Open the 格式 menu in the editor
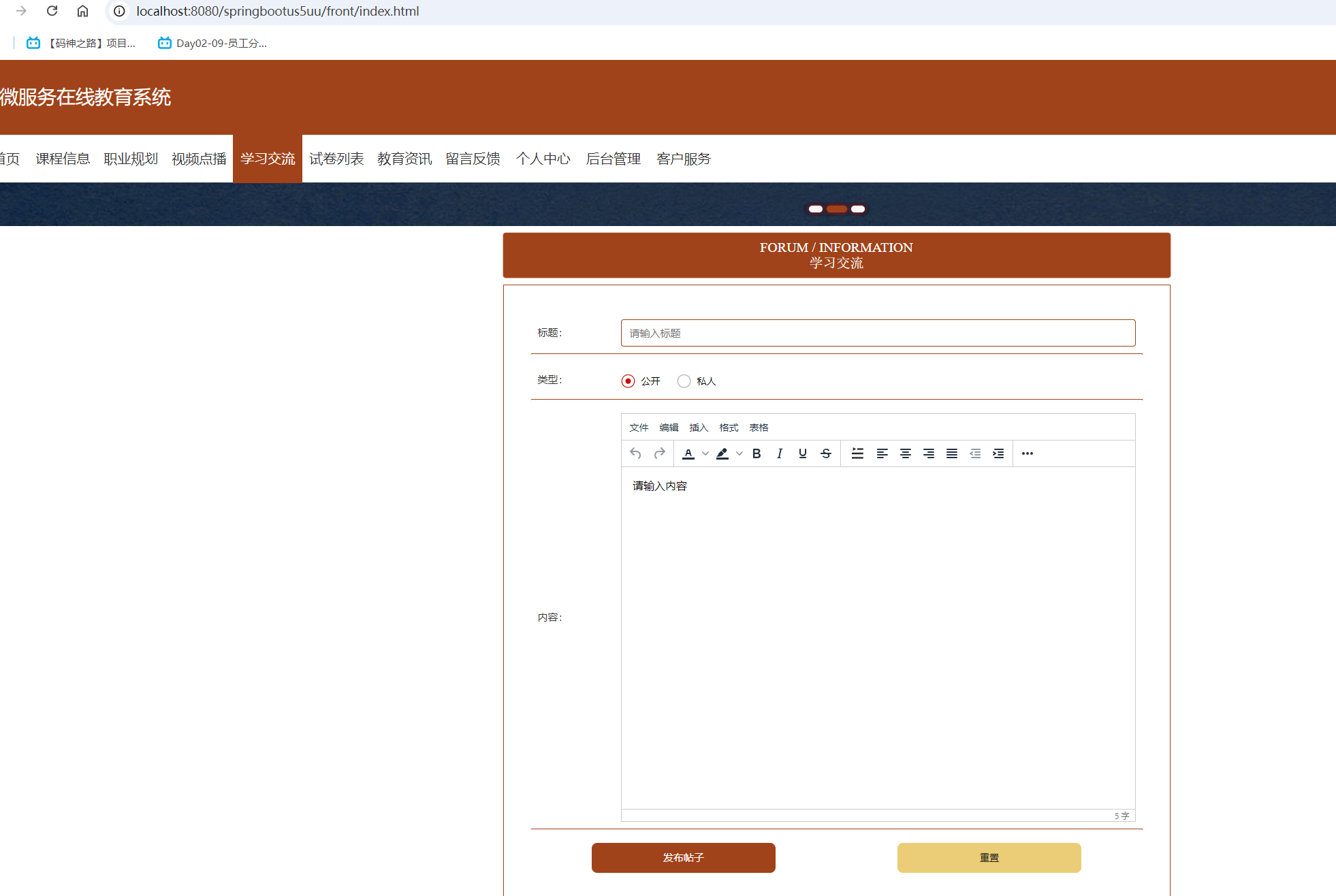The image size is (1336, 896). pos(728,427)
